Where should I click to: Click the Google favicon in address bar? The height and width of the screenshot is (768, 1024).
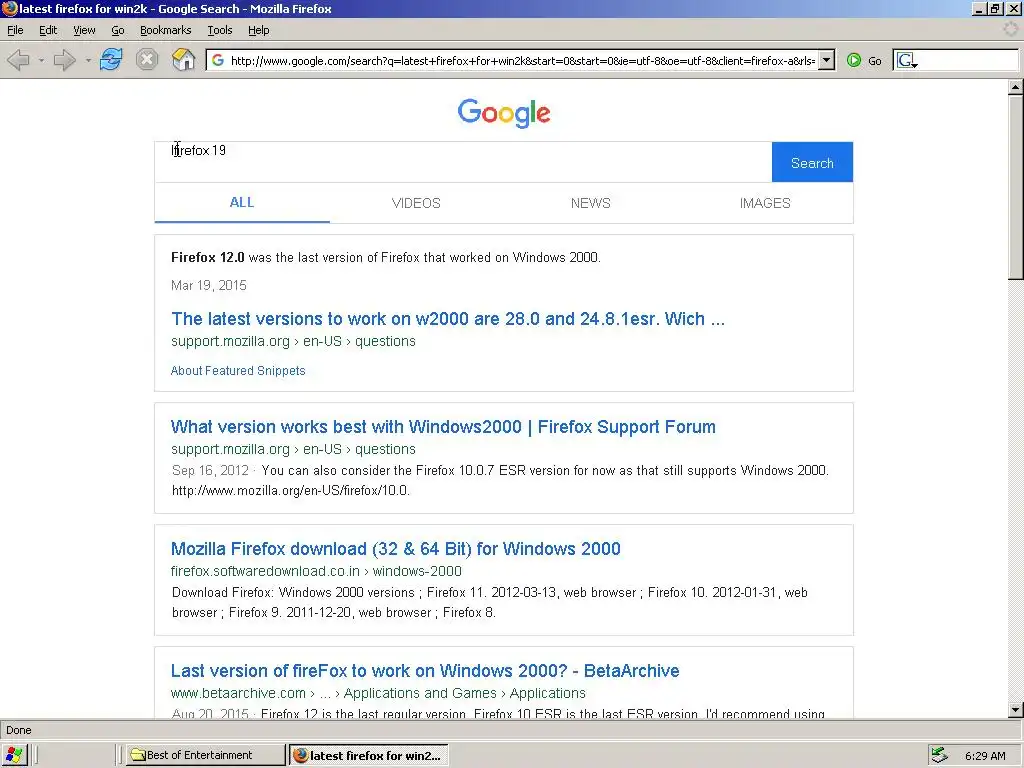(x=218, y=60)
